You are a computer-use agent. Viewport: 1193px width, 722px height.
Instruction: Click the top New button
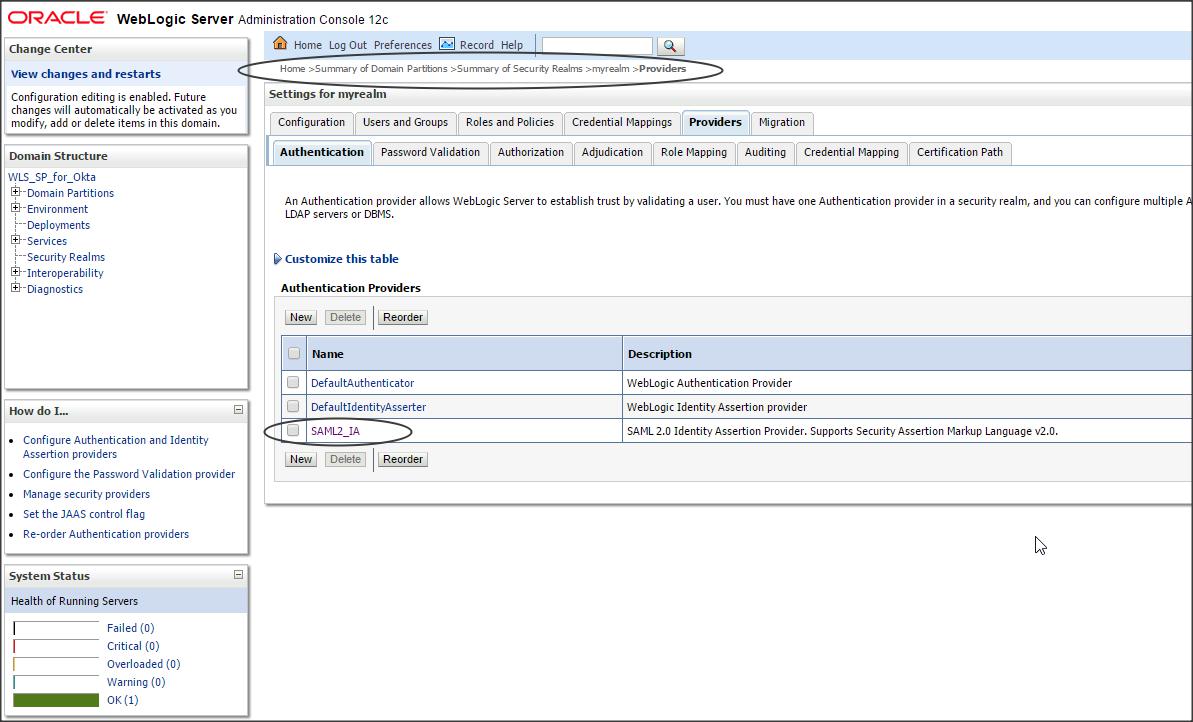301,317
